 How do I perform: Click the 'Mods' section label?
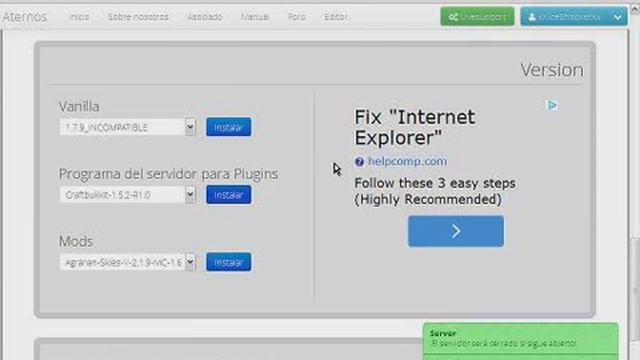(x=76, y=242)
